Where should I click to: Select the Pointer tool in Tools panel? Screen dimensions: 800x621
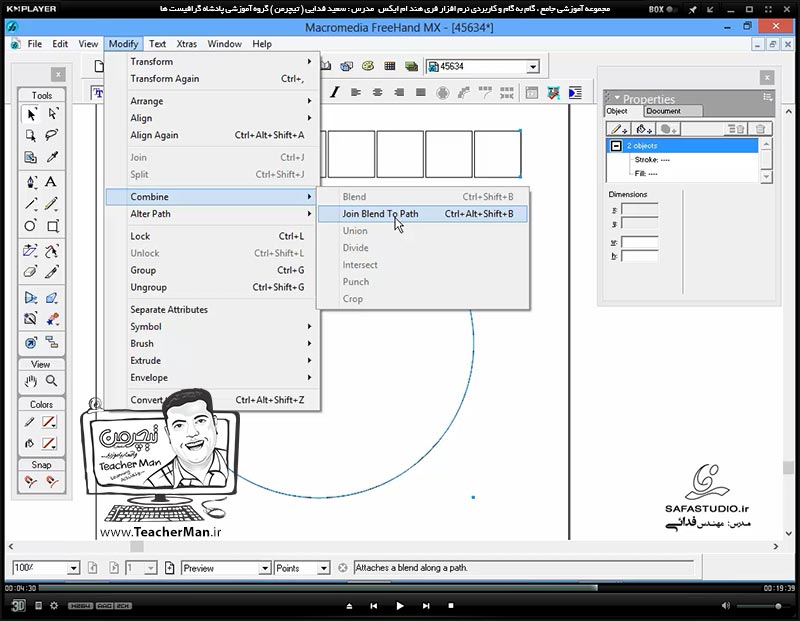pos(31,114)
